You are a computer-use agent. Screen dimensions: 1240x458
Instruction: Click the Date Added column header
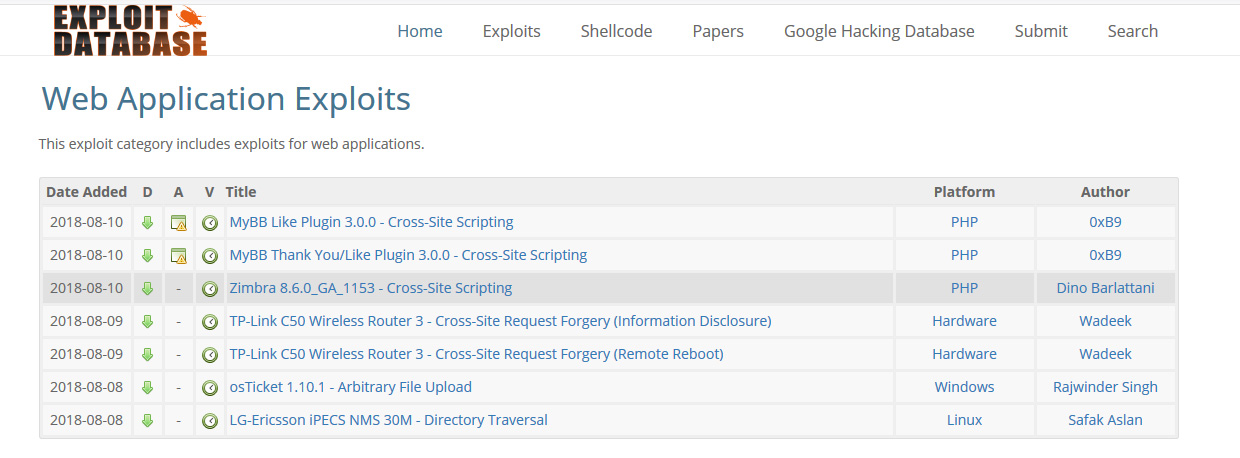tap(87, 192)
